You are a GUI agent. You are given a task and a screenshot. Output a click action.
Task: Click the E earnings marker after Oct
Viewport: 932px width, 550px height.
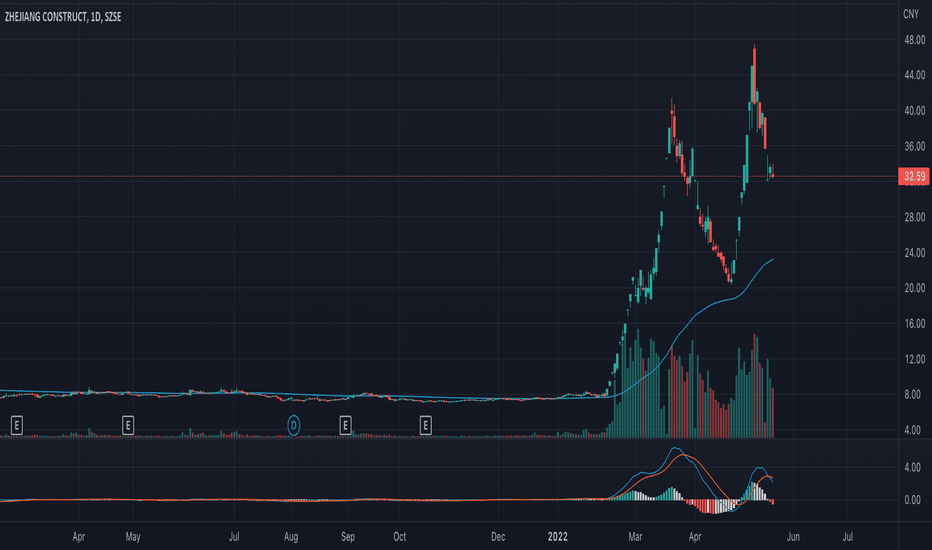pyautogui.click(x=425, y=425)
